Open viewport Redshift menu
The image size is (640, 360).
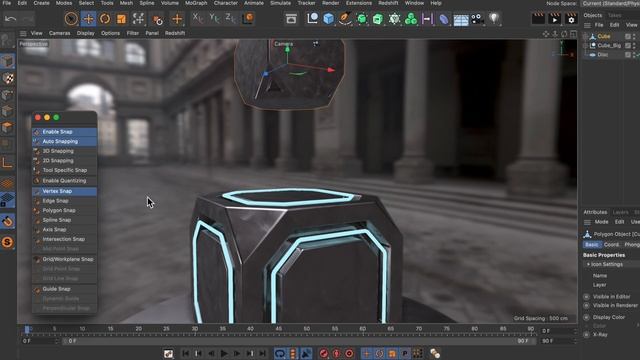(175, 33)
